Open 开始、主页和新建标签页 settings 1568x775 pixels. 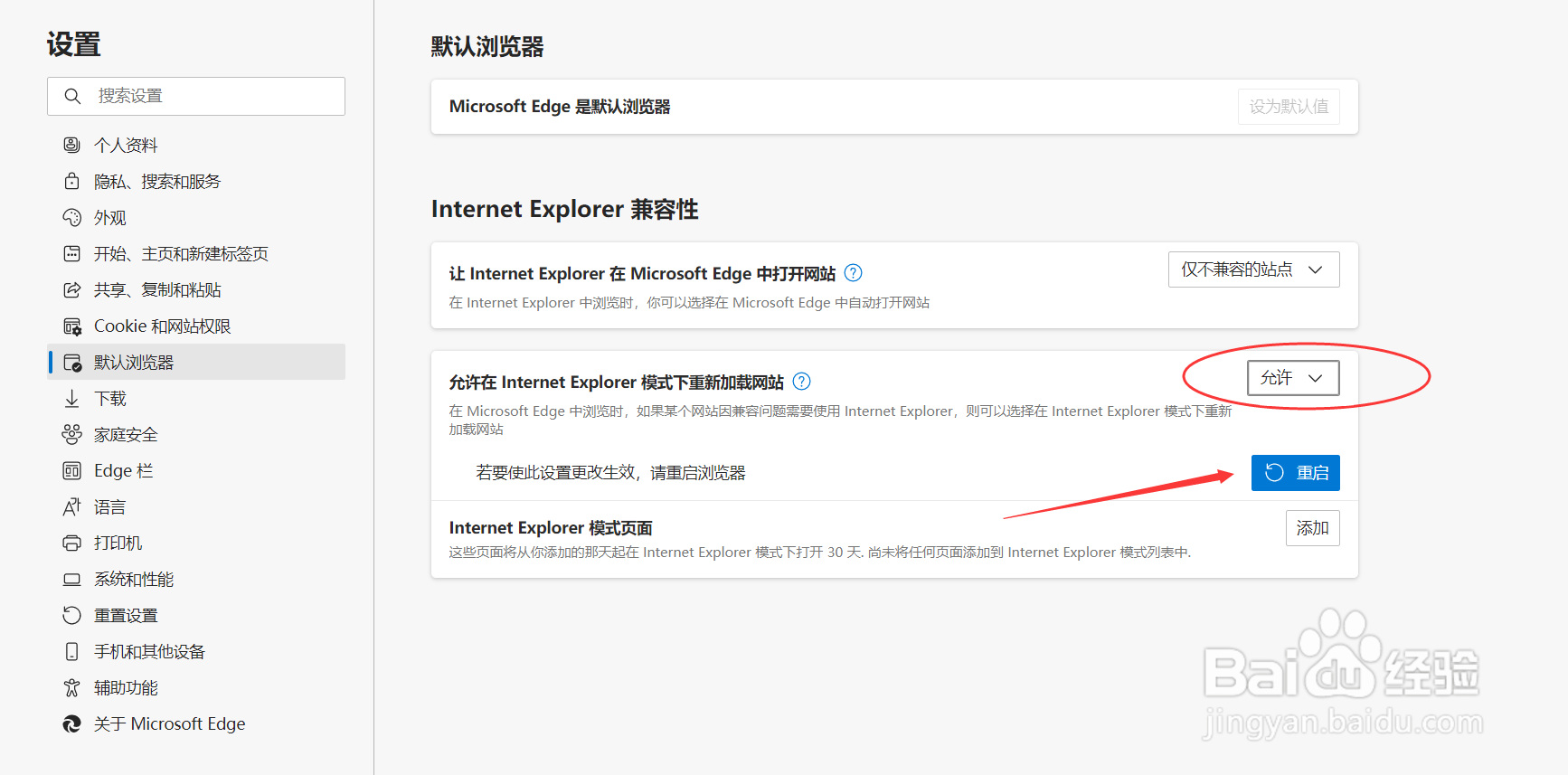click(x=196, y=253)
